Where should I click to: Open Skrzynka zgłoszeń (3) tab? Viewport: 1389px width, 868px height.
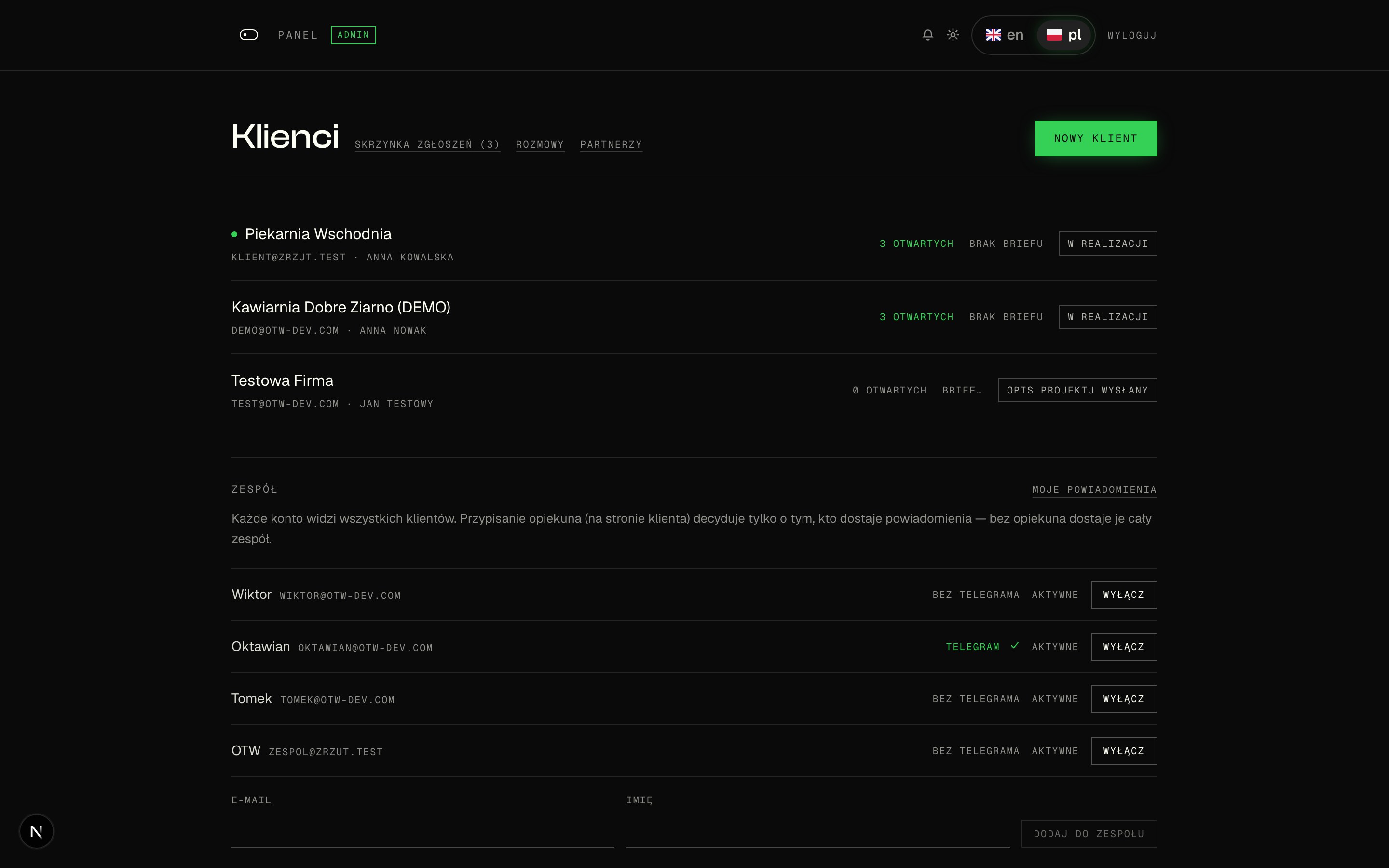427,144
